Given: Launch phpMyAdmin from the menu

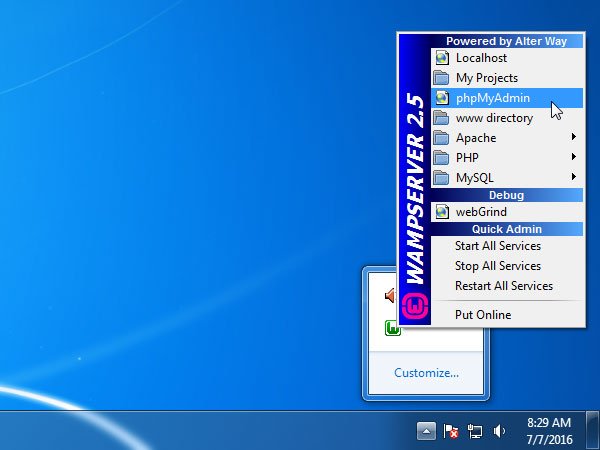Looking at the screenshot, I should 507,98.
